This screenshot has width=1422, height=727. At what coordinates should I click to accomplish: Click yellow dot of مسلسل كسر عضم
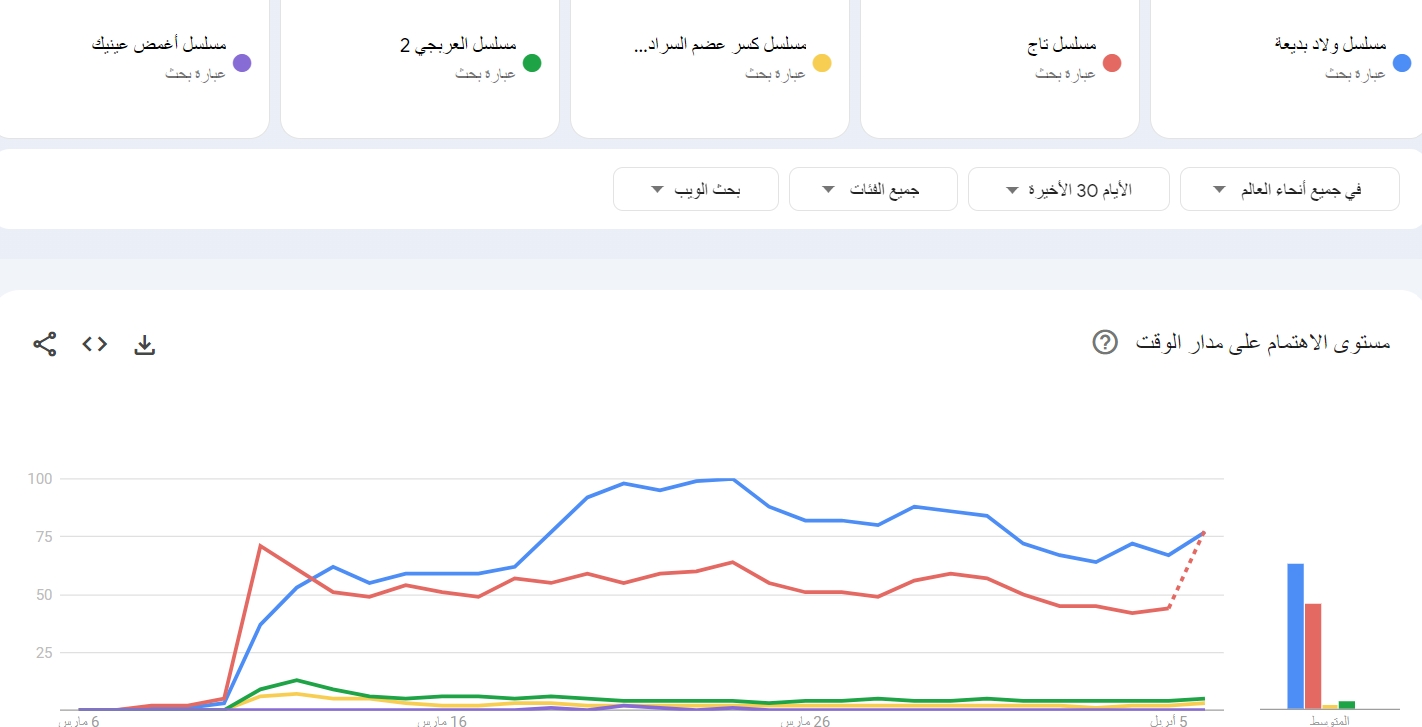tap(822, 63)
